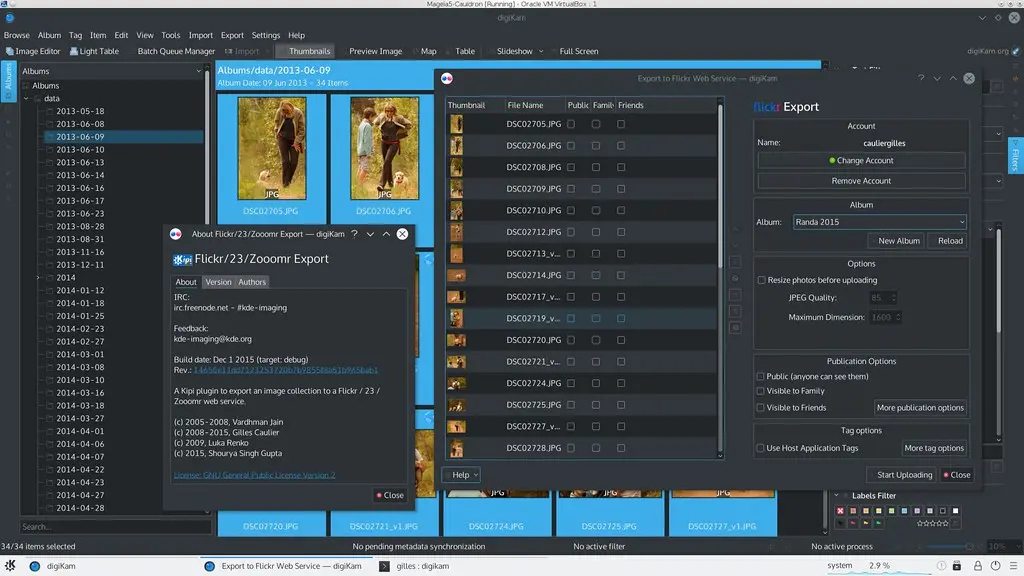Open the Album dropdown showing Randa 2015
This screenshot has height=576, width=1024.
coord(879,221)
